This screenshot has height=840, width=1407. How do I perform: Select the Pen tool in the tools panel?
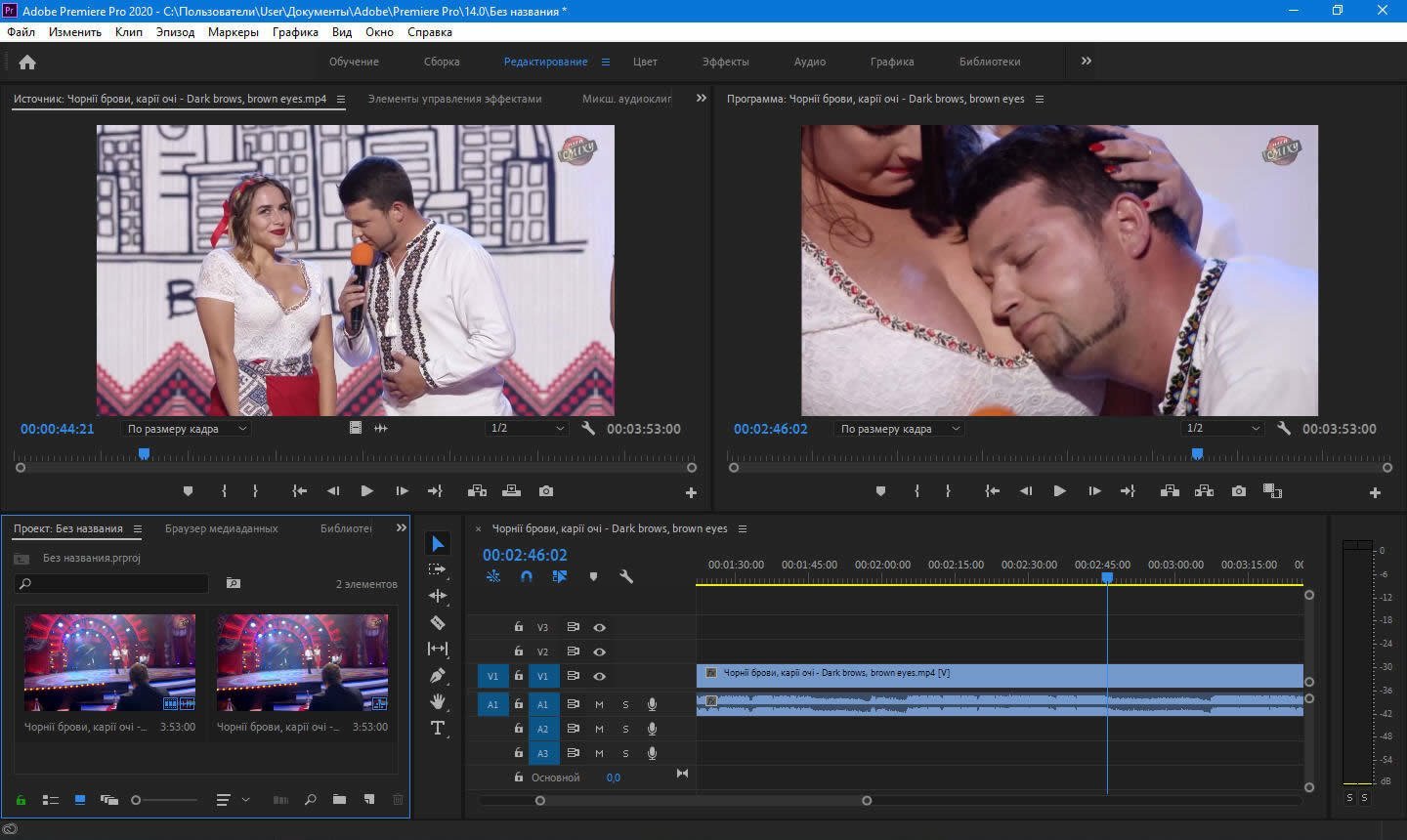click(x=438, y=675)
